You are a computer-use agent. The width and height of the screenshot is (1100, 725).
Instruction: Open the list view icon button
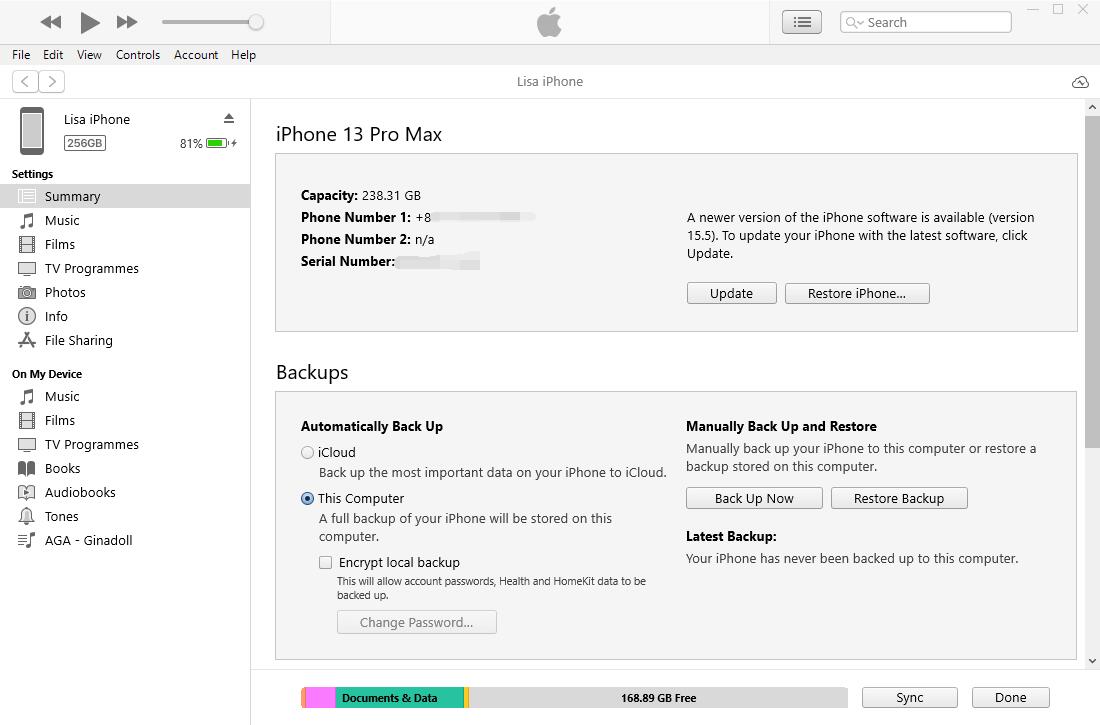click(x=802, y=22)
